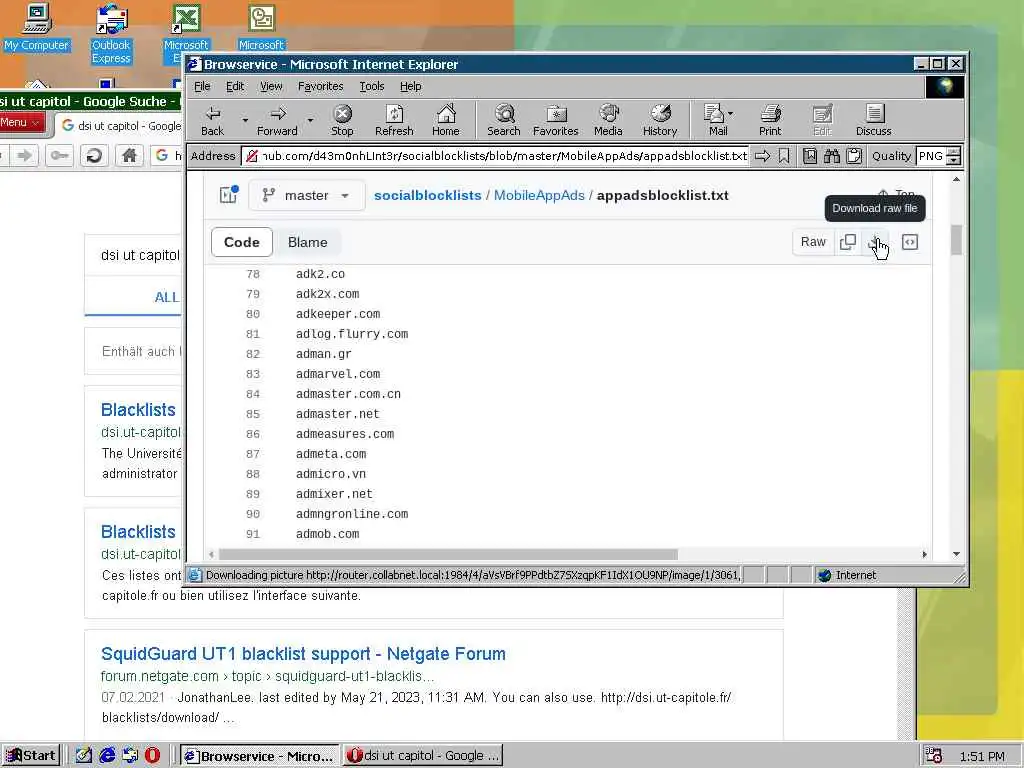Switch to the Code tab
1024x768 pixels.
click(x=242, y=242)
